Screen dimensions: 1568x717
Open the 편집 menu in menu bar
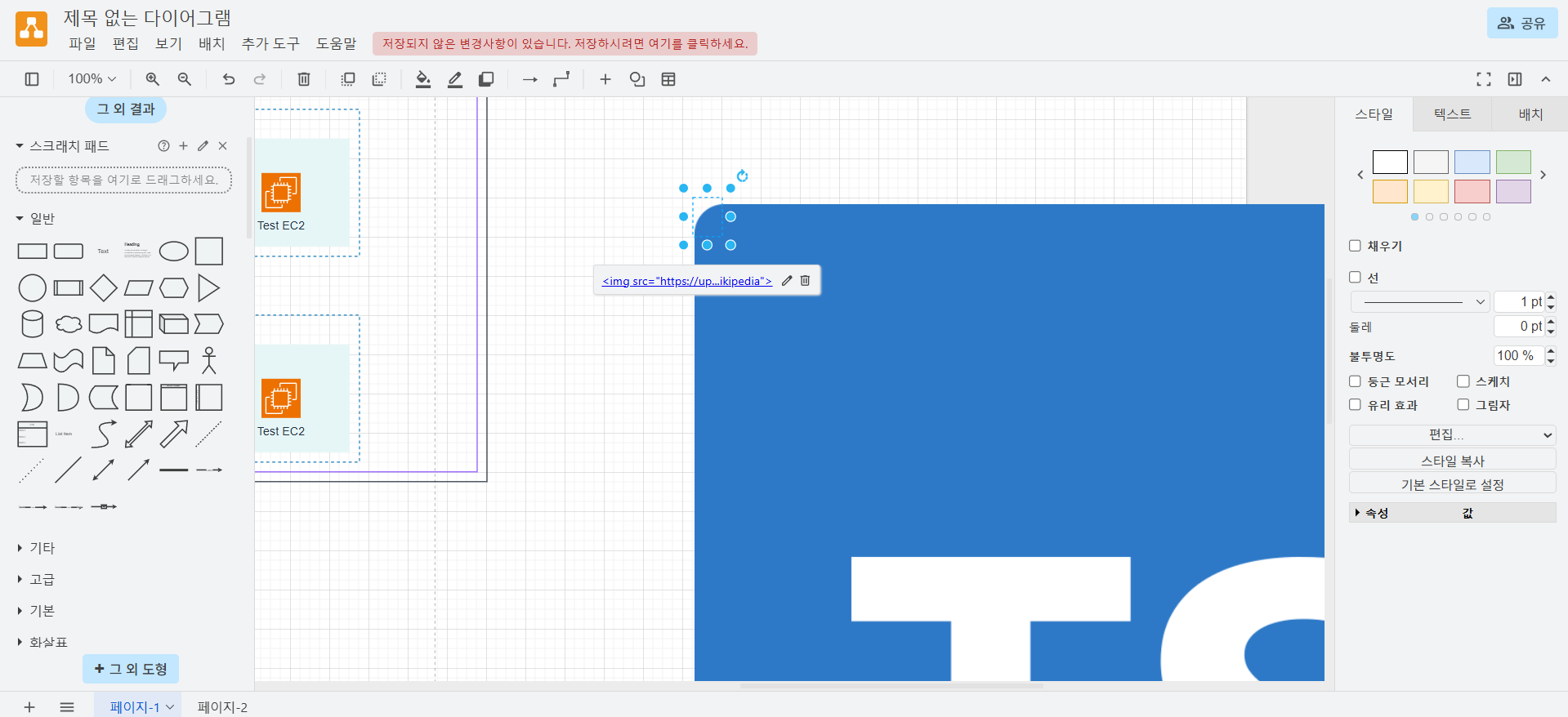[125, 43]
